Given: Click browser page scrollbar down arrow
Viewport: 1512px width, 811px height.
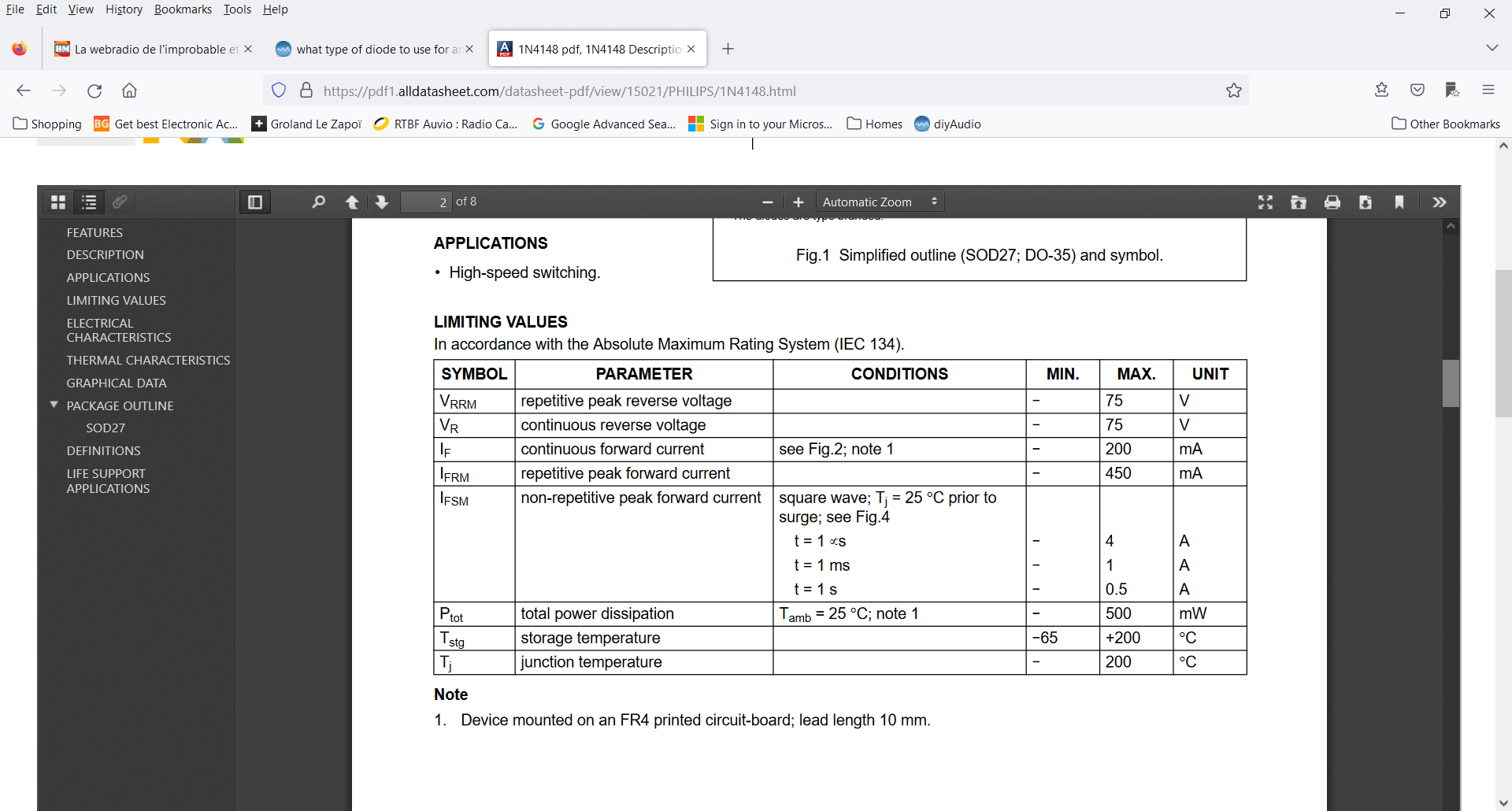Looking at the screenshot, I should pos(1503,803).
